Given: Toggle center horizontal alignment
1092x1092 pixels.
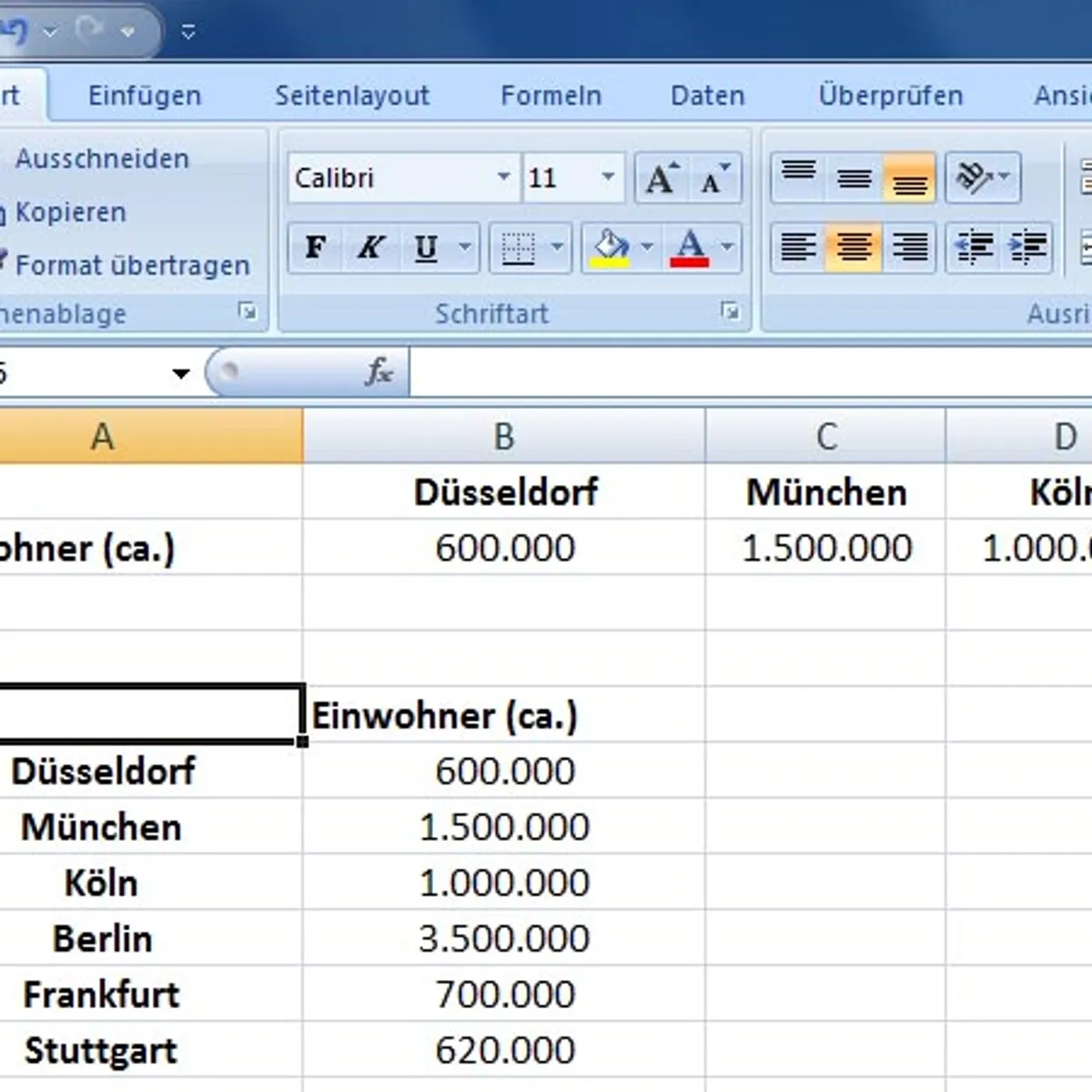Looking at the screenshot, I should coord(854,248).
